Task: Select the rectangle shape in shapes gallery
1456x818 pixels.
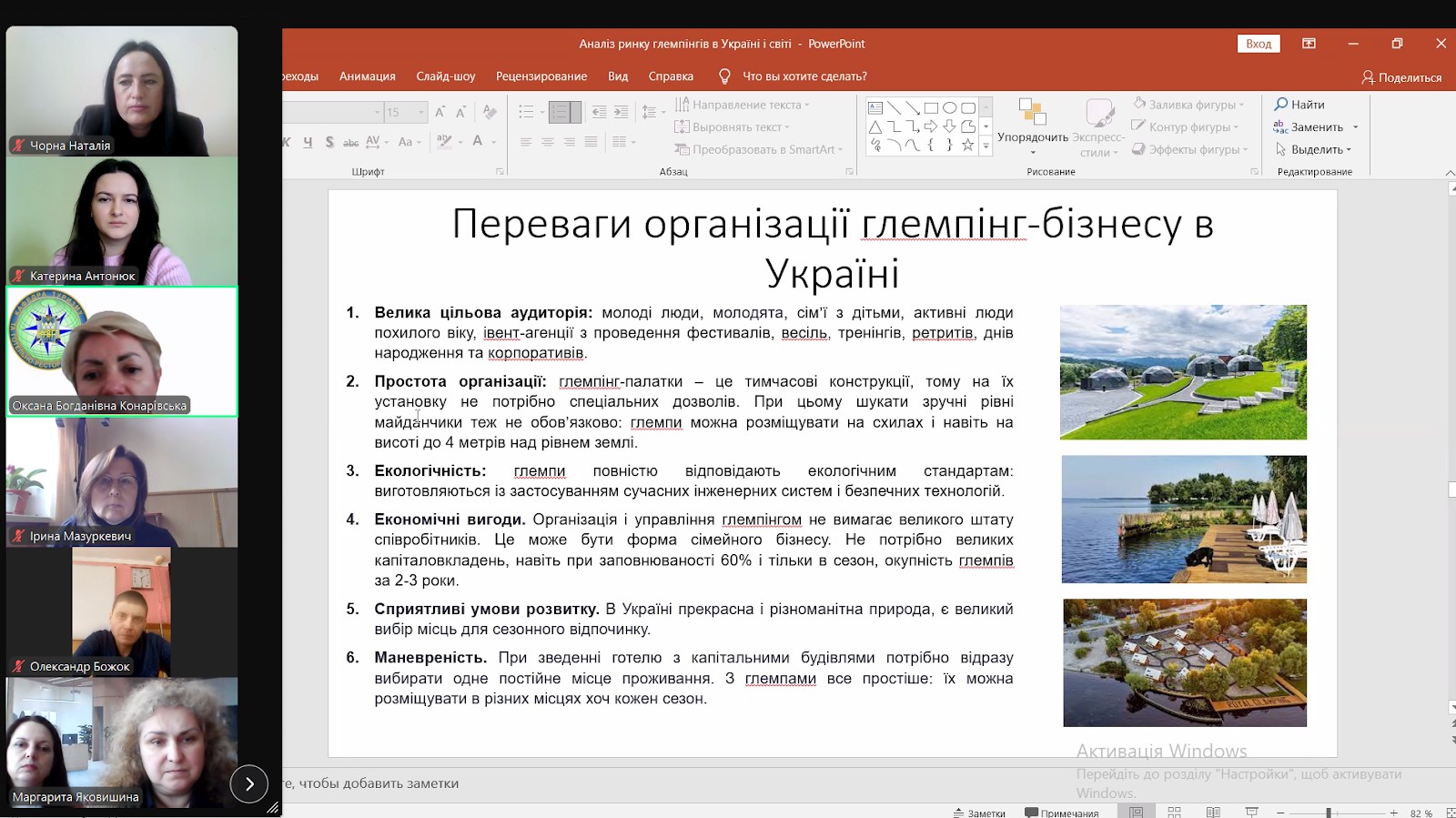Action: click(931, 107)
